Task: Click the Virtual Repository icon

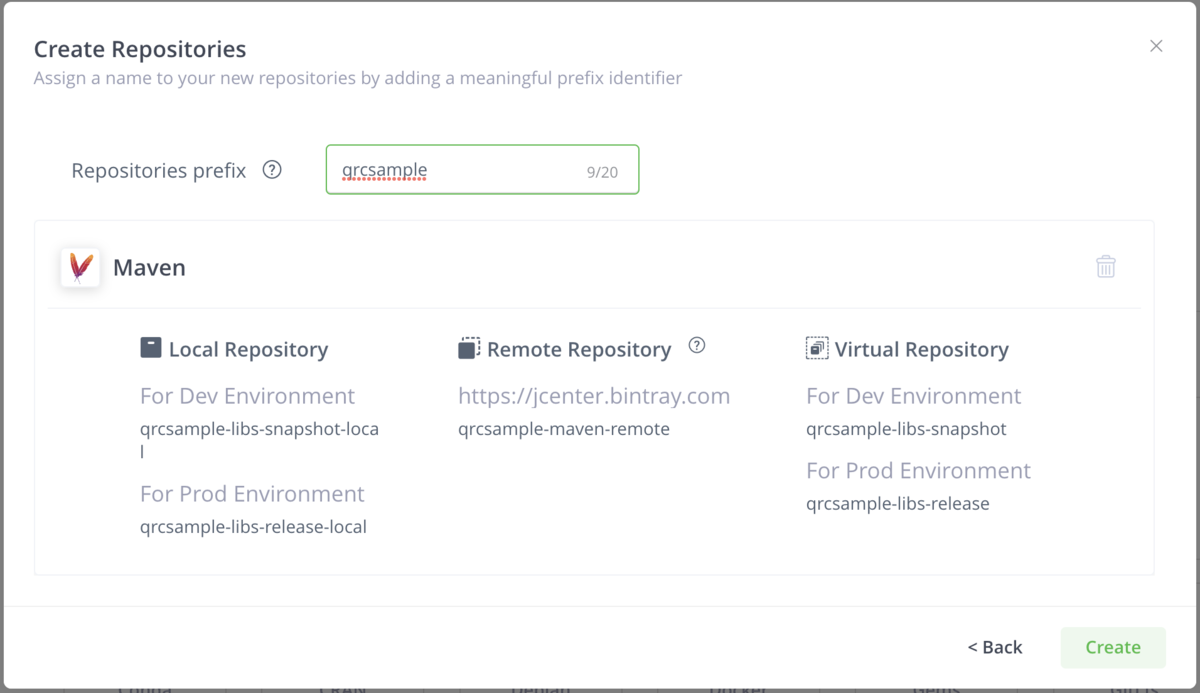Action: click(x=817, y=348)
